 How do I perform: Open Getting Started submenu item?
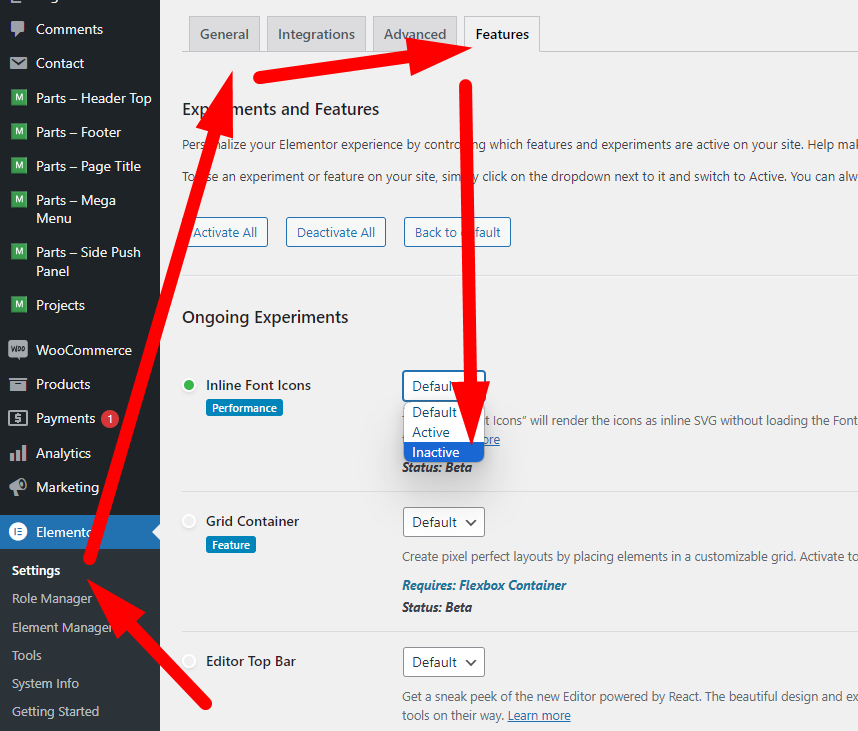click(x=56, y=711)
